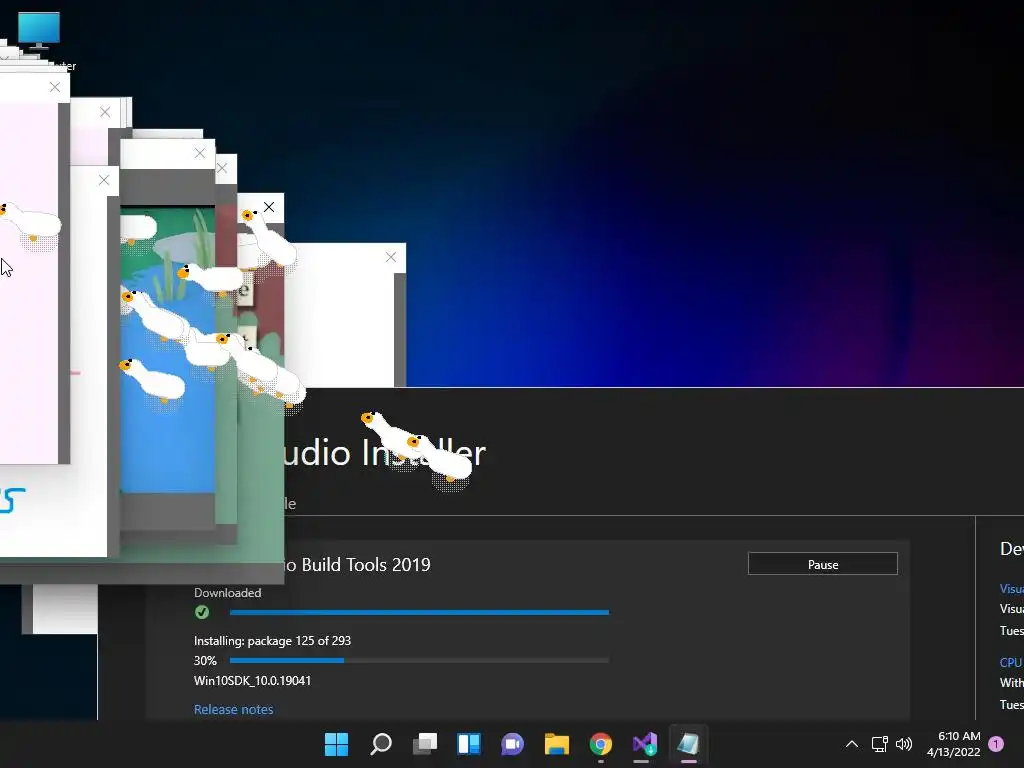1024x768 pixels.
Task: Open the Windows Start menu
Action: (x=336, y=744)
